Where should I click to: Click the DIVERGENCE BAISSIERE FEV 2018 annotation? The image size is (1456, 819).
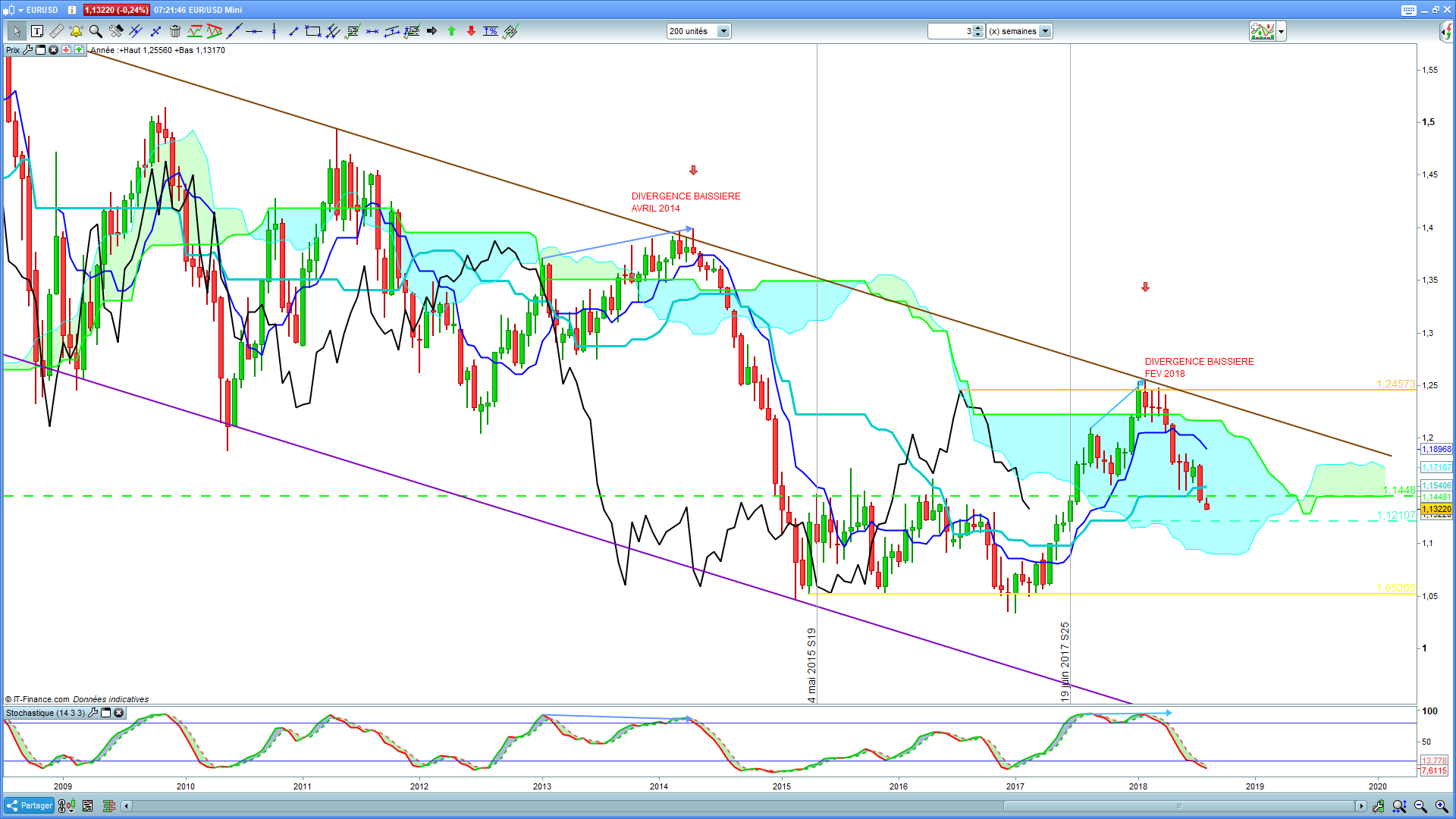pyautogui.click(x=1199, y=368)
